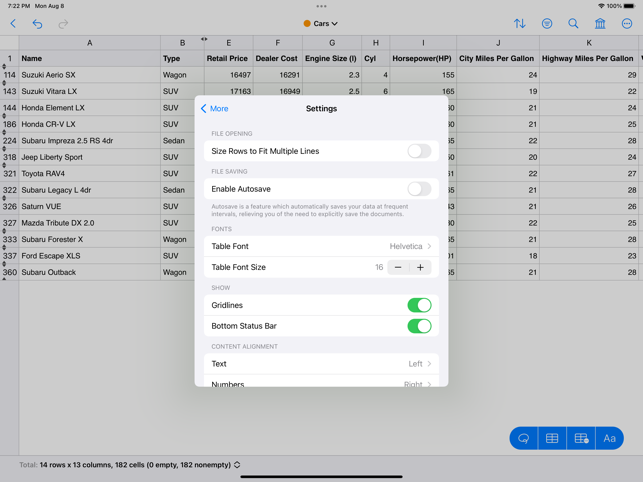Select Retail Price value 16497
Screen dimensions: 643x482
[x=228, y=75]
